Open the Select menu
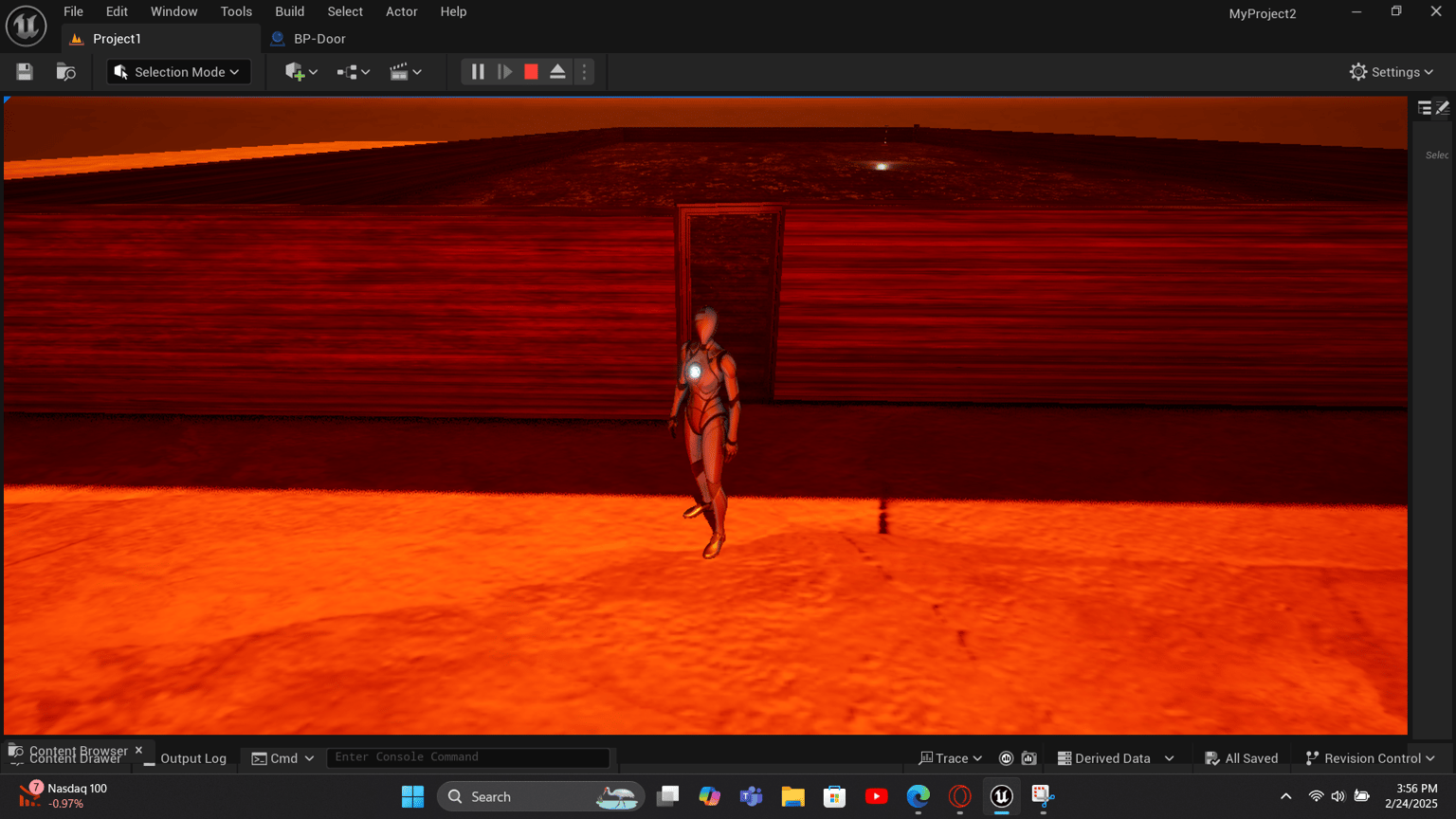 345,11
